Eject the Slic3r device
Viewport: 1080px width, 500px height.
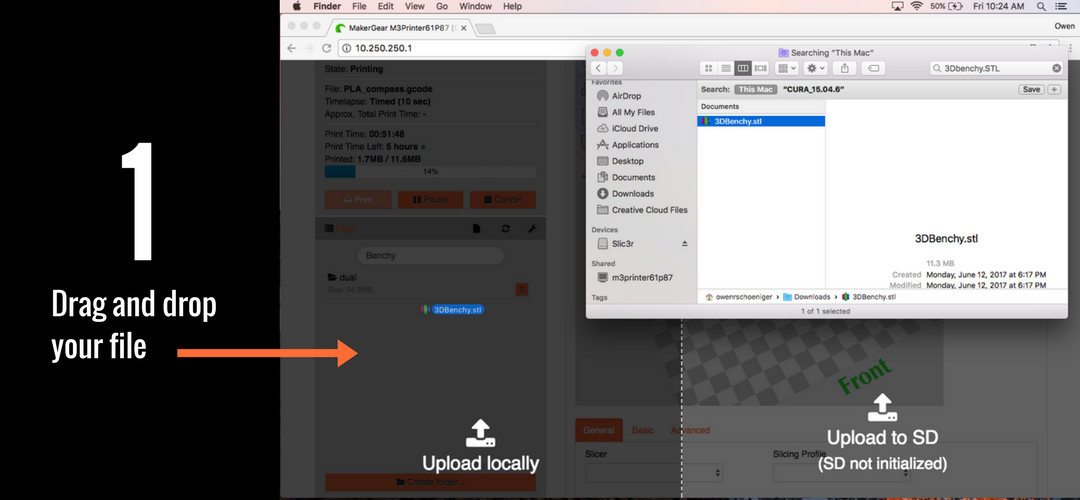pos(685,243)
